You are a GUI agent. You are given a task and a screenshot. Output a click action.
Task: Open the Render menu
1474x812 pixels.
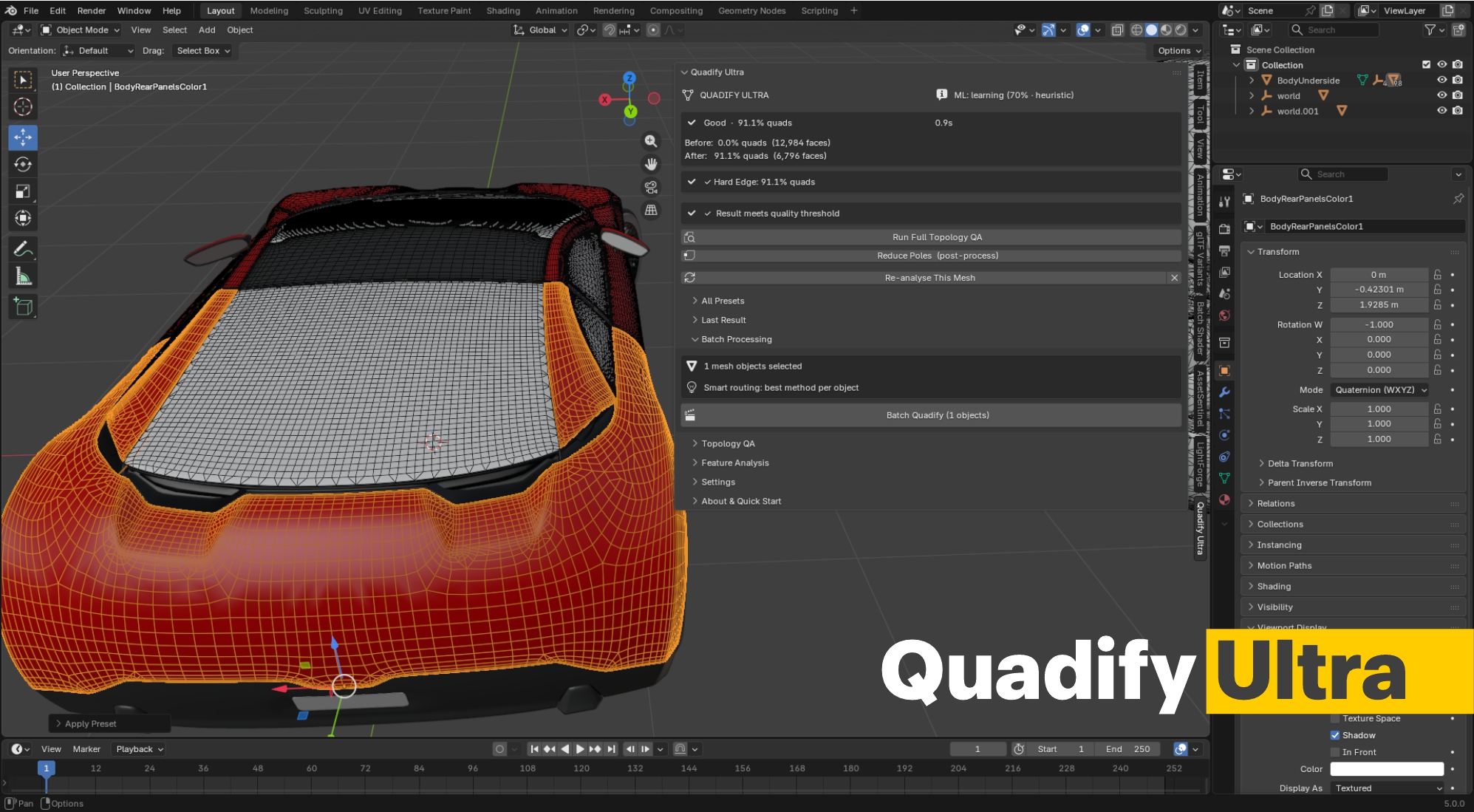click(92, 10)
